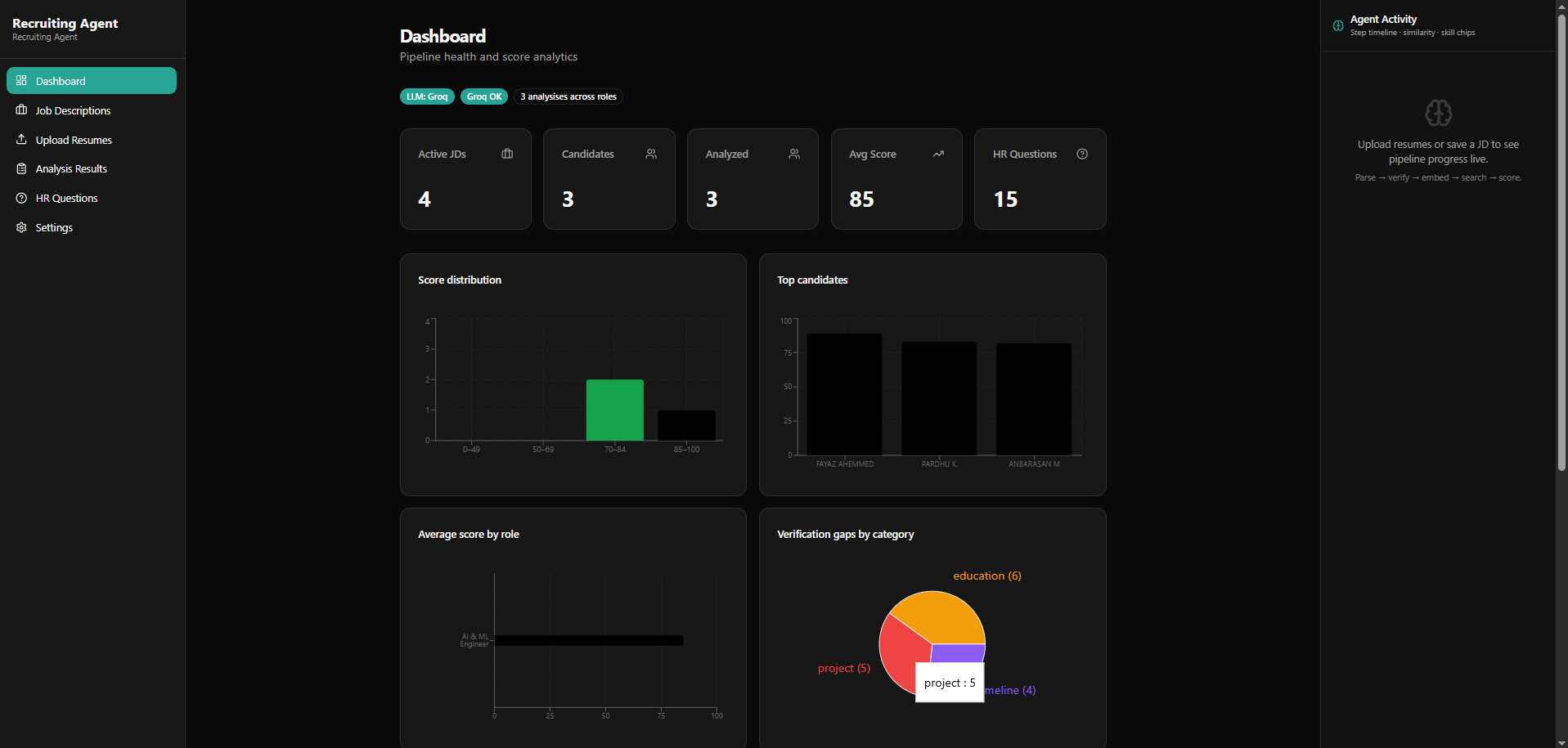
Task: Click the Agent Activity panel heading
Action: click(x=1383, y=19)
